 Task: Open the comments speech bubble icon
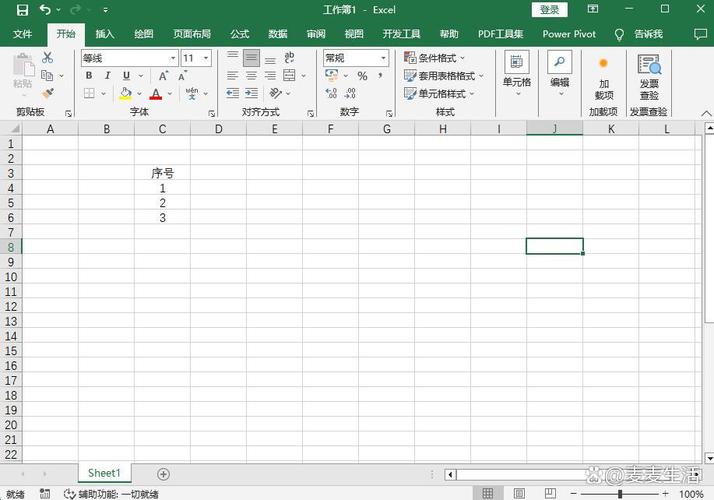coord(700,34)
